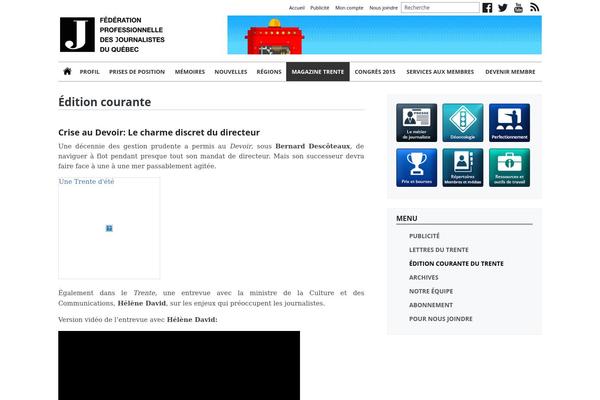Click broken image icon under 'Une Trente d'été'
Image resolution: width=600 pixels, height=400 pixels.
(109, 228)
